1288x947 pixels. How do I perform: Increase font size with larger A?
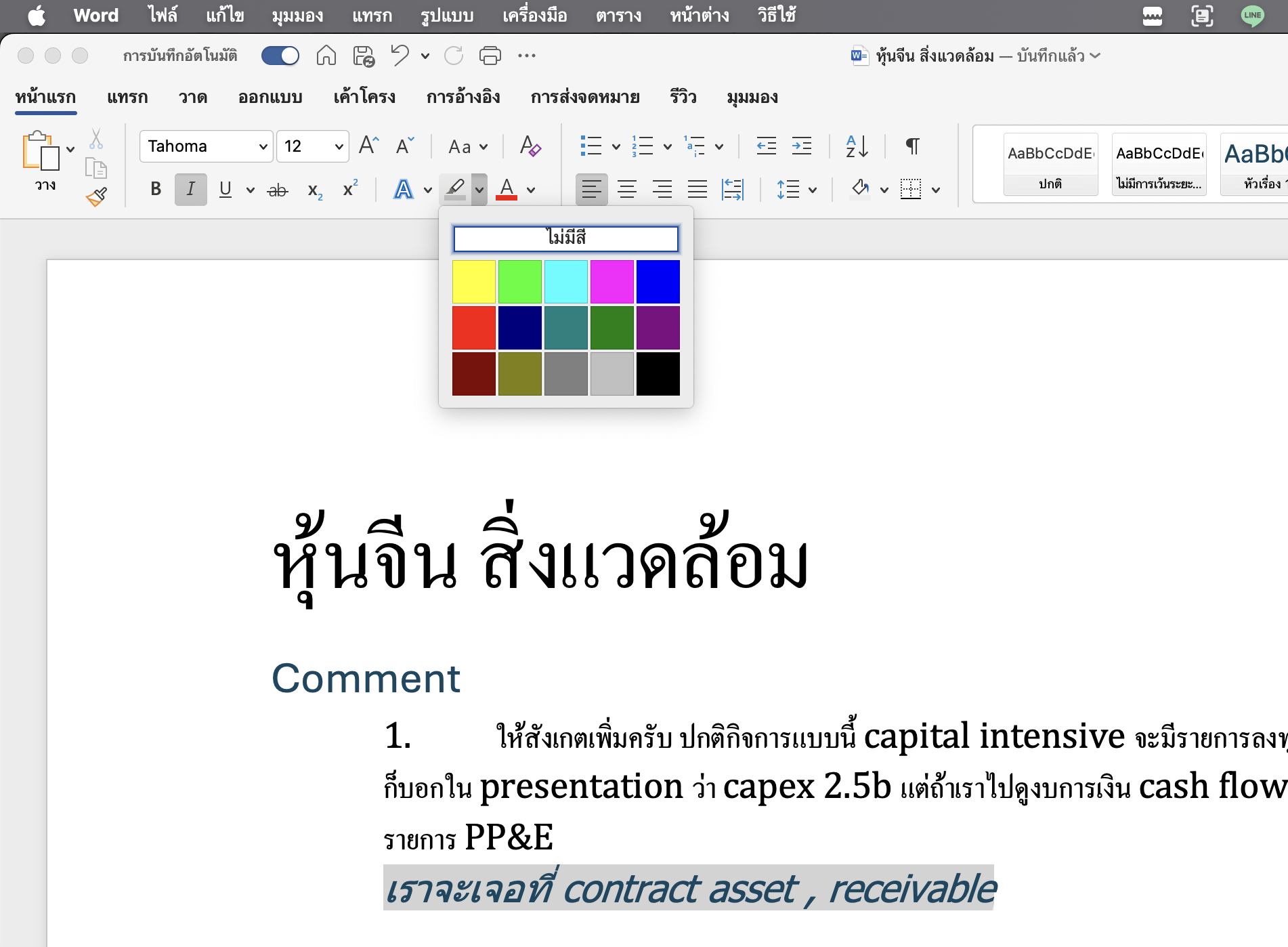(x=368, y=146)
